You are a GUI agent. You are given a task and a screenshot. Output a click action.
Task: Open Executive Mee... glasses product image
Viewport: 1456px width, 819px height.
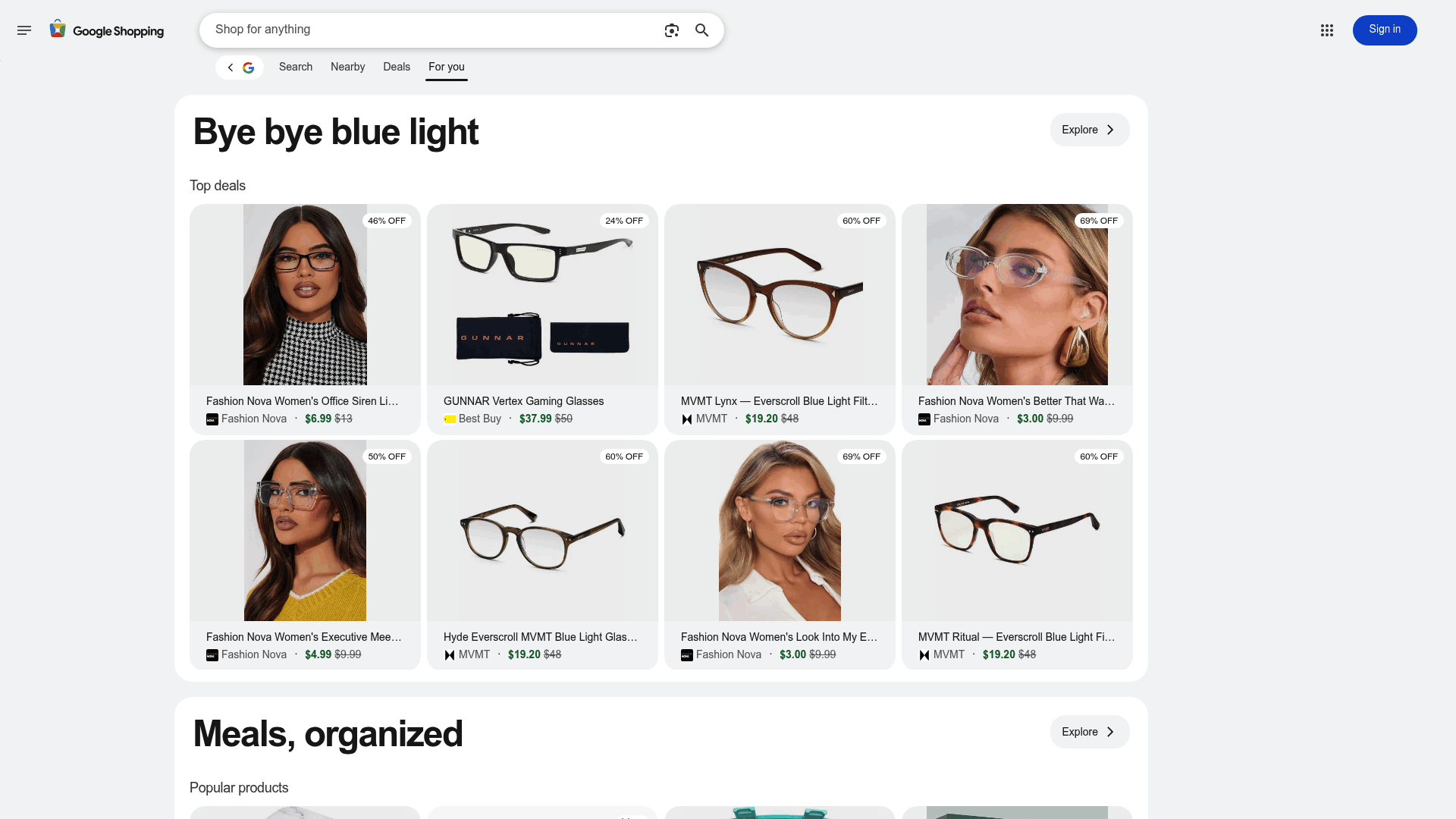305,530
